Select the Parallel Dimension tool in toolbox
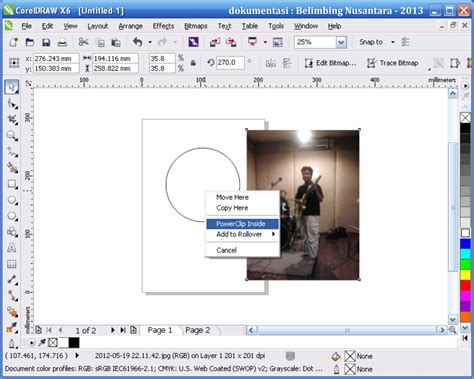 click(12, 280)
